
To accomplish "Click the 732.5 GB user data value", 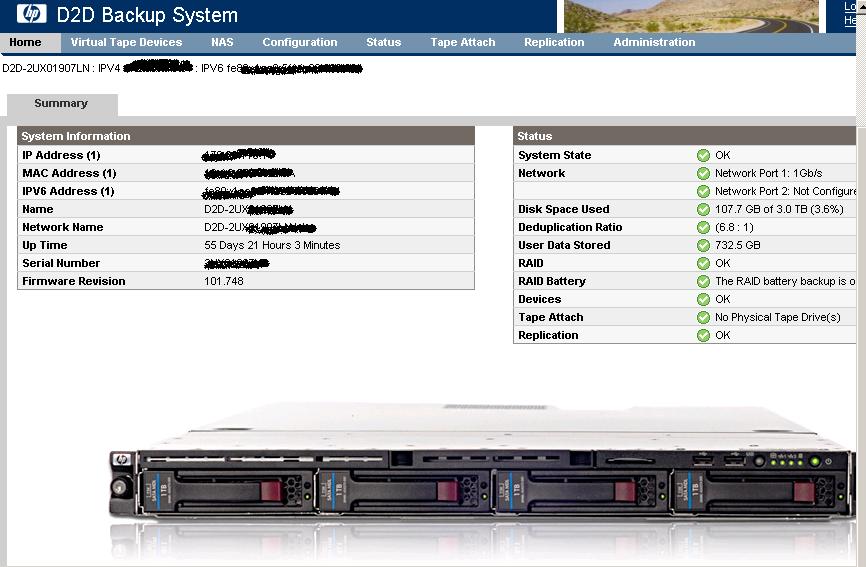I will [738, 245].
